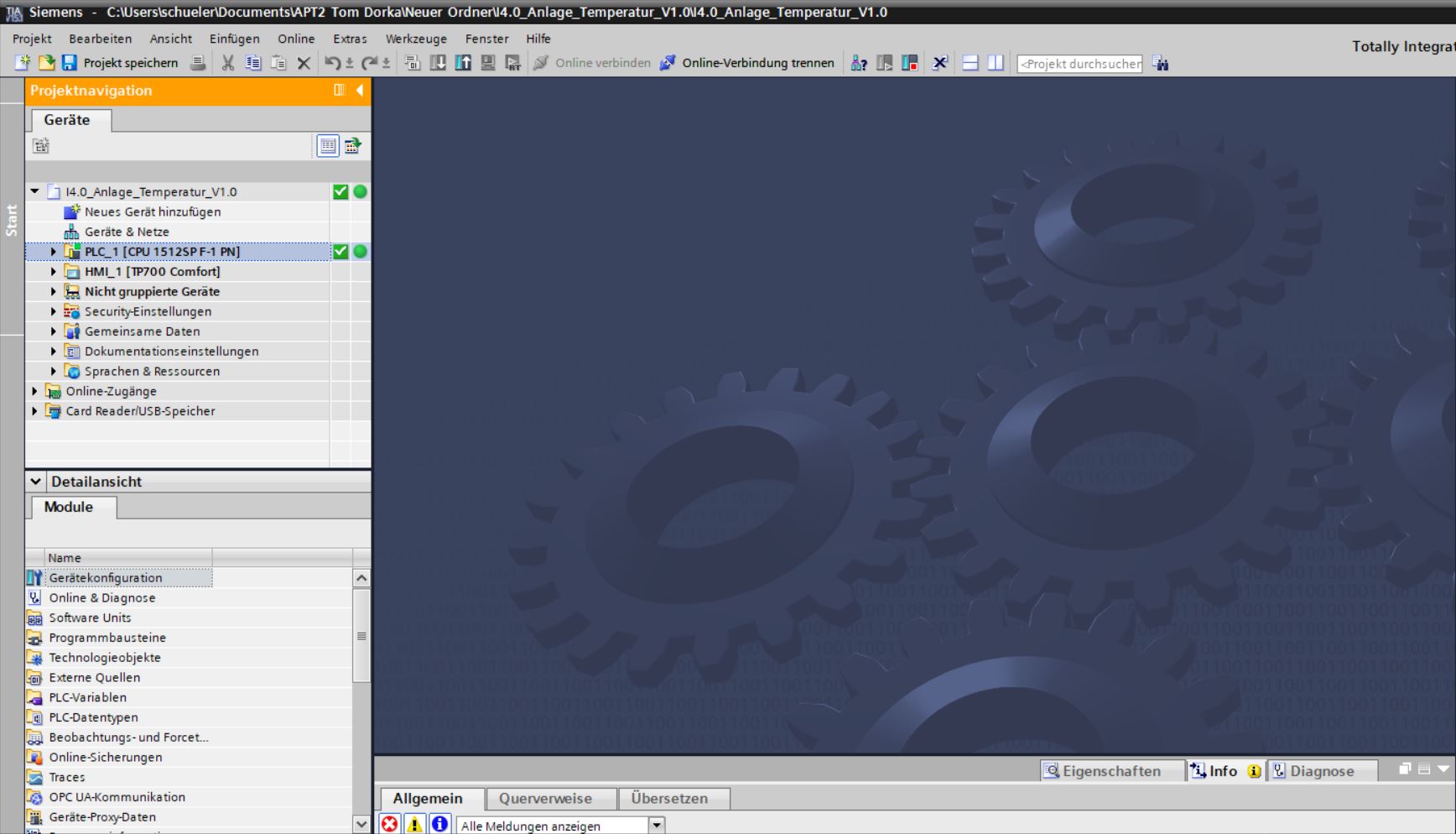
Task: Expand the Online-Zugänge tree node
Action: coord(34,392)
